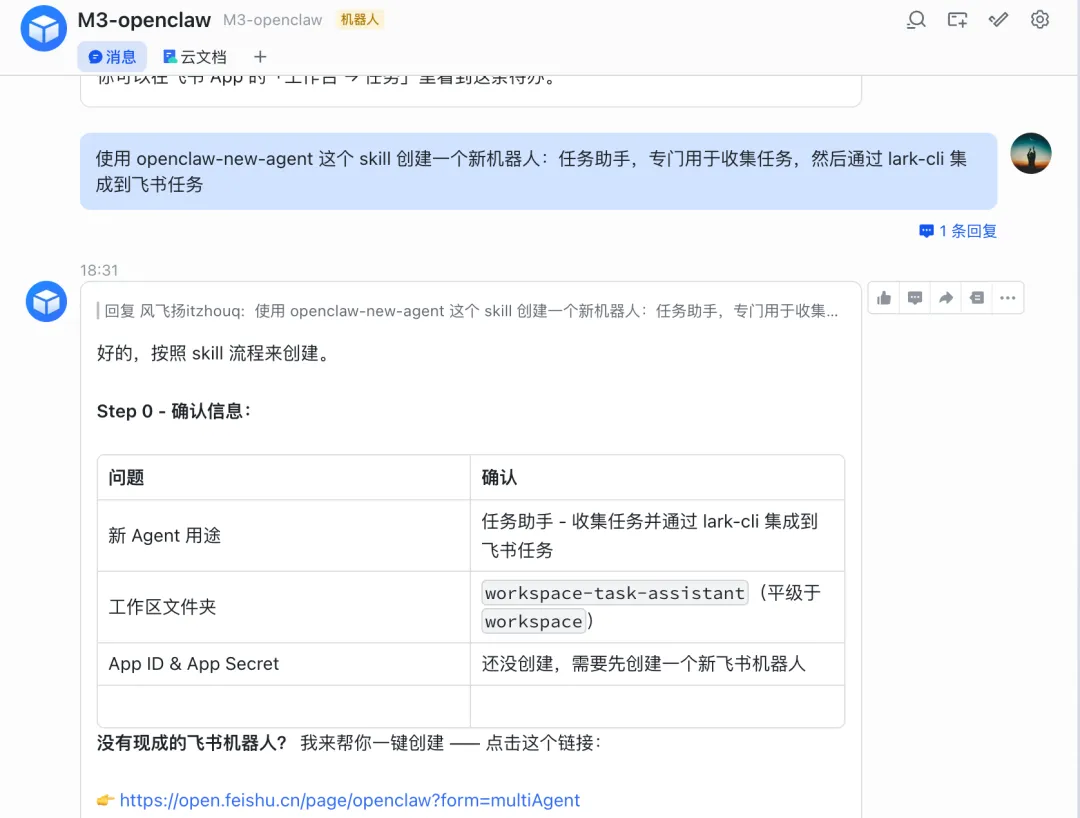The height and width of the screenshot is (818, 1080).
Task: Click the 新 Agent 用途 table cell
Action: tap(284, 536)
